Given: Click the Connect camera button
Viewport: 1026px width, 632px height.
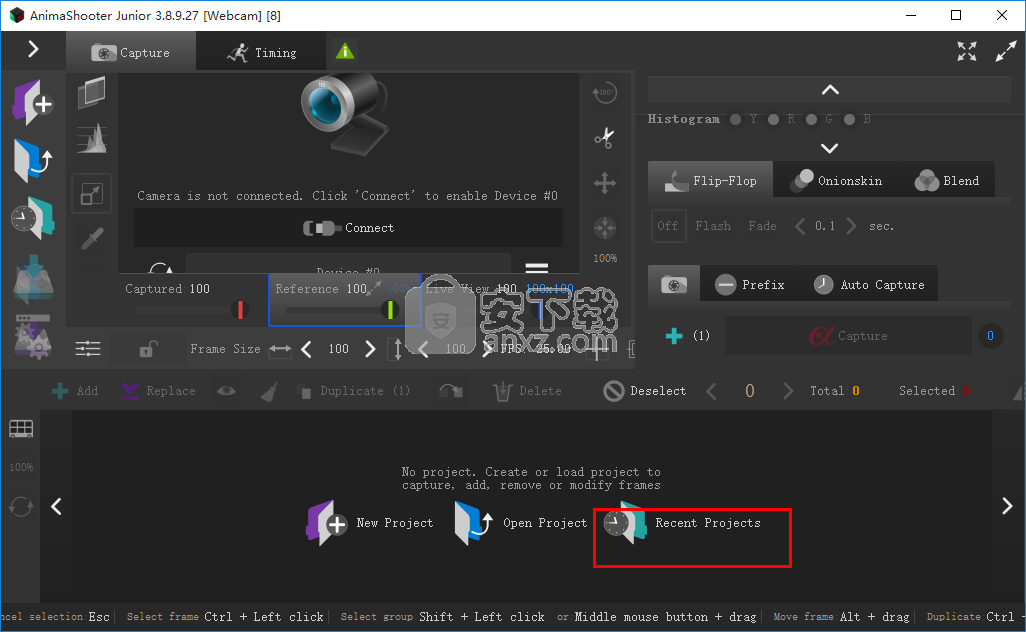Looking at the screenshot, I should click(348, 228).
